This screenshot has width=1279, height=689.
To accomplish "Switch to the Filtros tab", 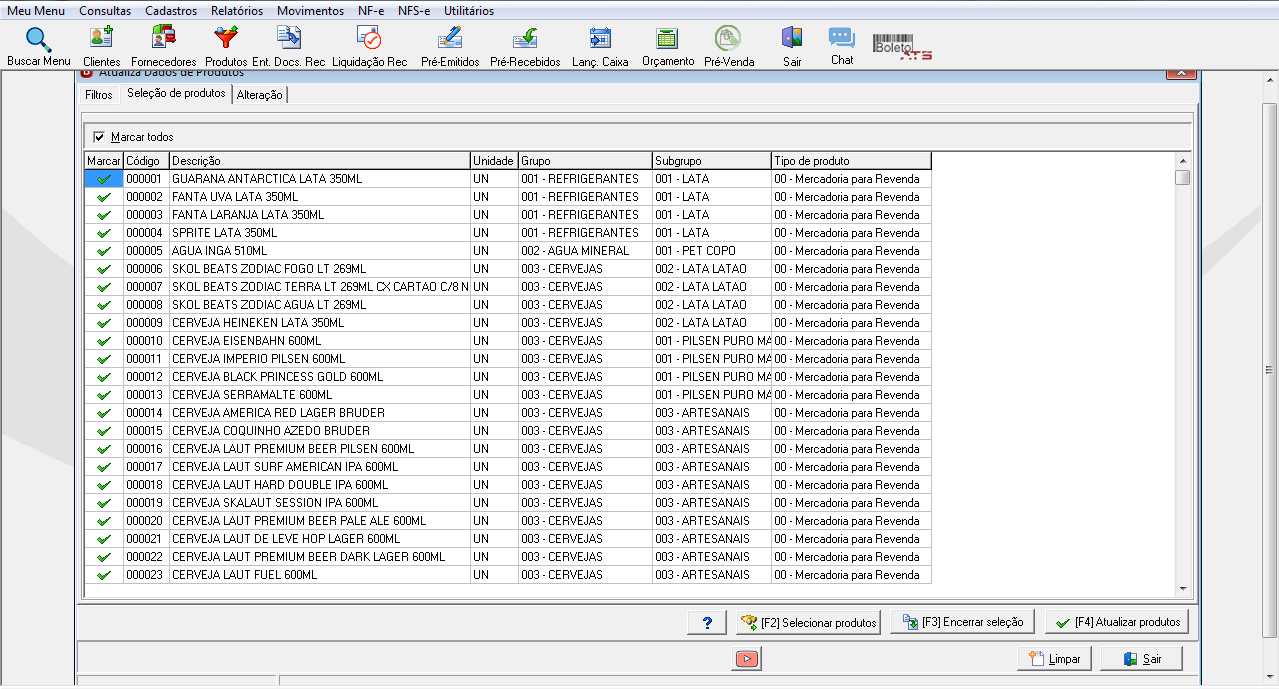I will [x=99, y=95].
